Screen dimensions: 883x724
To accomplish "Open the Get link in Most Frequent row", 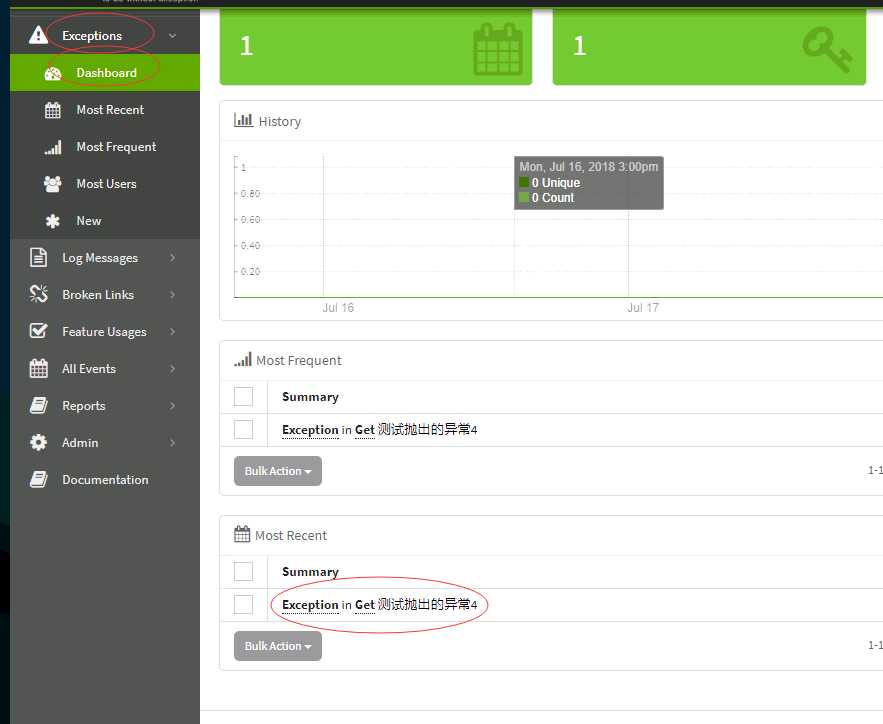I will [364, 430].
